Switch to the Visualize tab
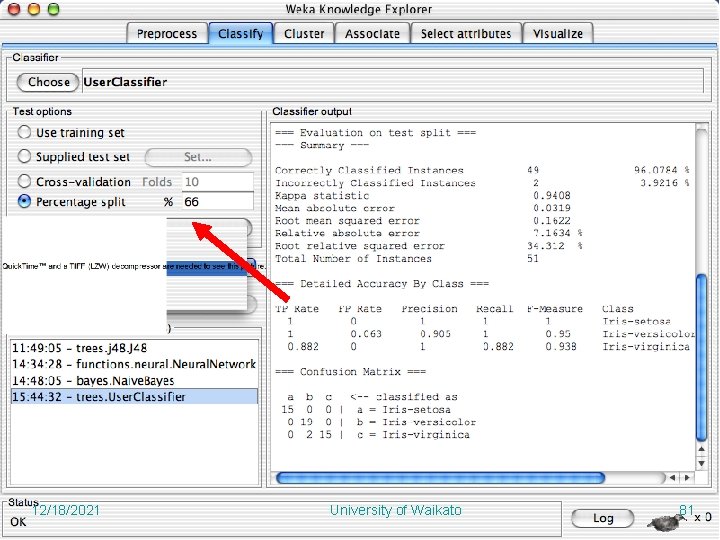720x540 pixels. (x=558, y=34)
